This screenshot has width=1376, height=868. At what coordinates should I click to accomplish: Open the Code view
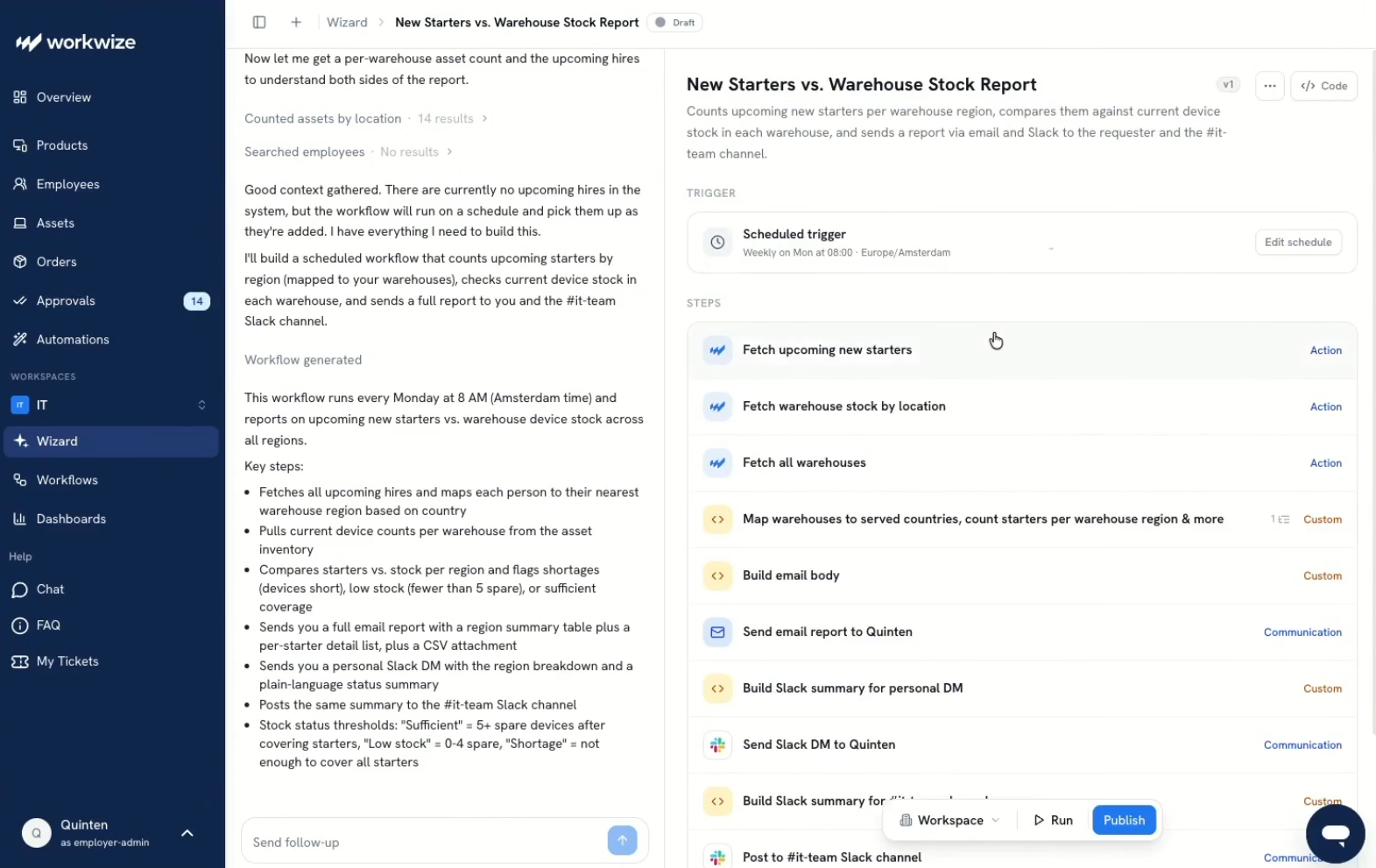(x=1323, y=86)
